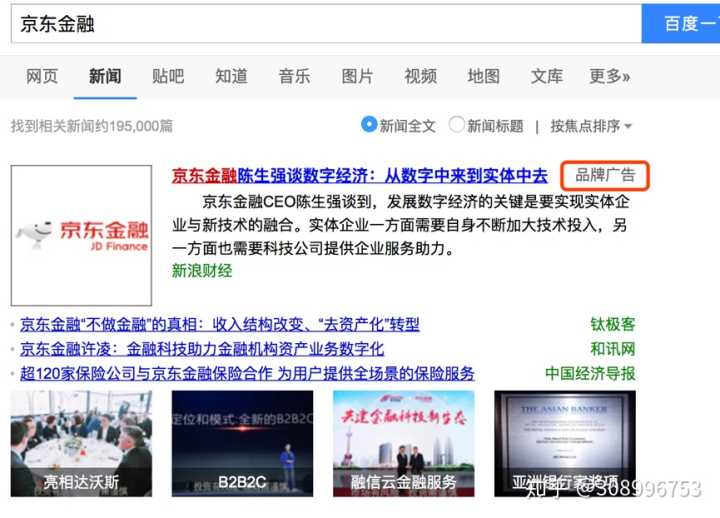Open the B2B2C thumbnail
This screenshot has width=720, height=518.
click(242, 444)
